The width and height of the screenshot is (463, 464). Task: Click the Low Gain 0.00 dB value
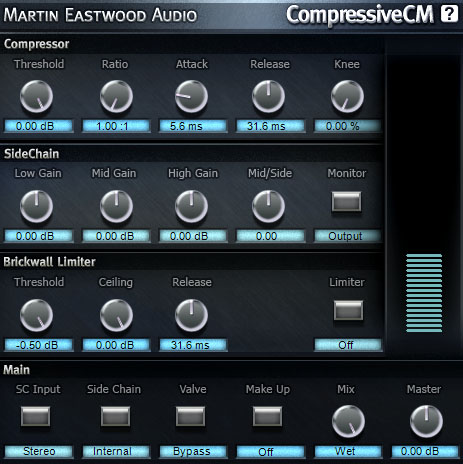pyautogui.click(x=38, y=236)
